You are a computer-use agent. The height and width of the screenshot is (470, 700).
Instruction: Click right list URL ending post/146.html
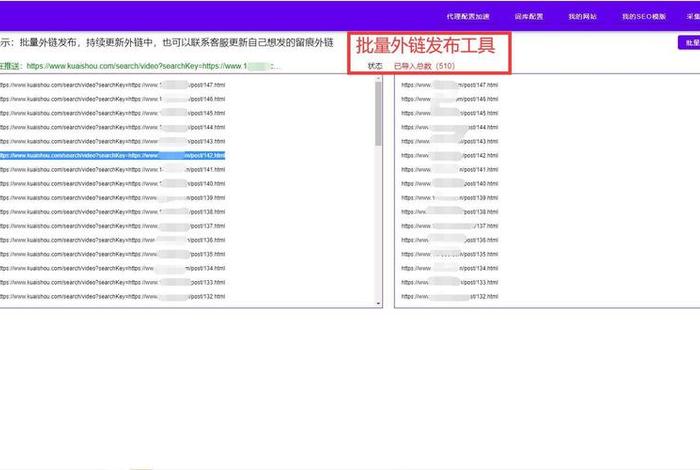point(450,99)
